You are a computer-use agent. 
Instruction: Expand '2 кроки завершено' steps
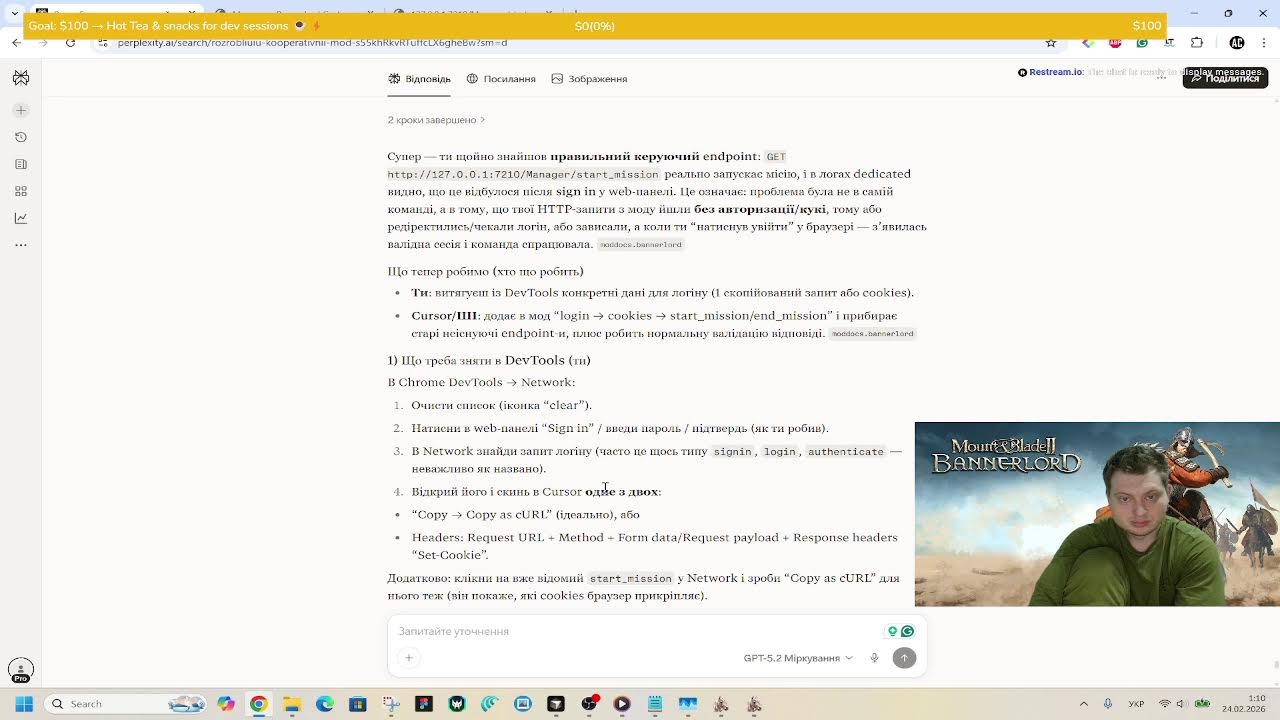[x=436, y=120]
